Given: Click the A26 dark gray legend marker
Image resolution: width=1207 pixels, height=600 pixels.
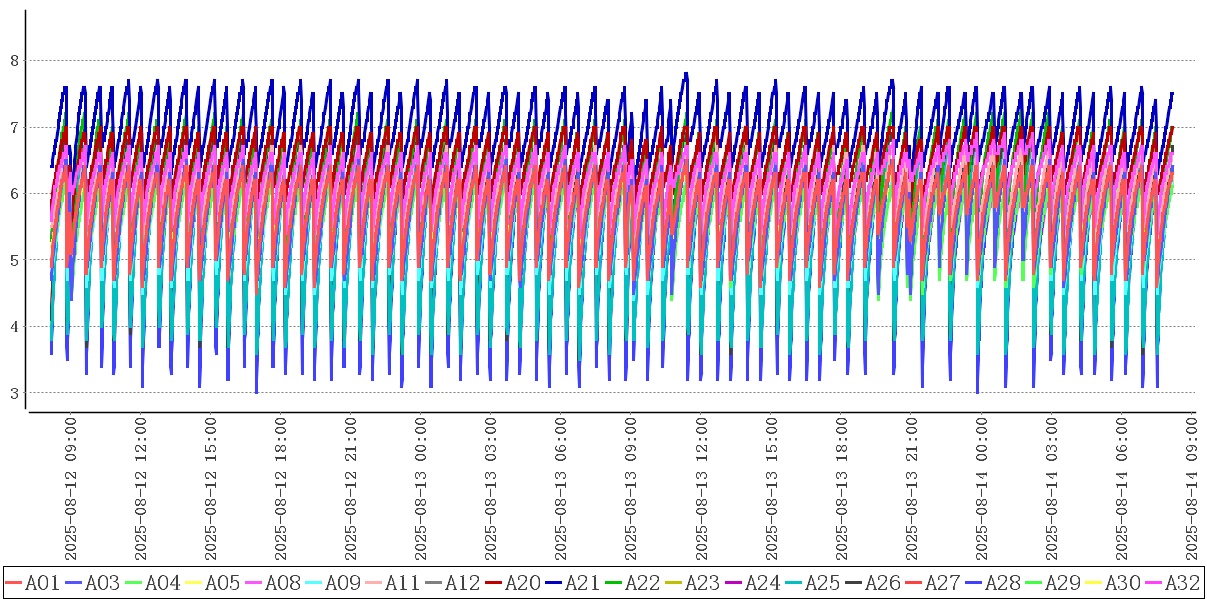Looking at the screenshot, I should pyautogui.click(x=853, y=582).
